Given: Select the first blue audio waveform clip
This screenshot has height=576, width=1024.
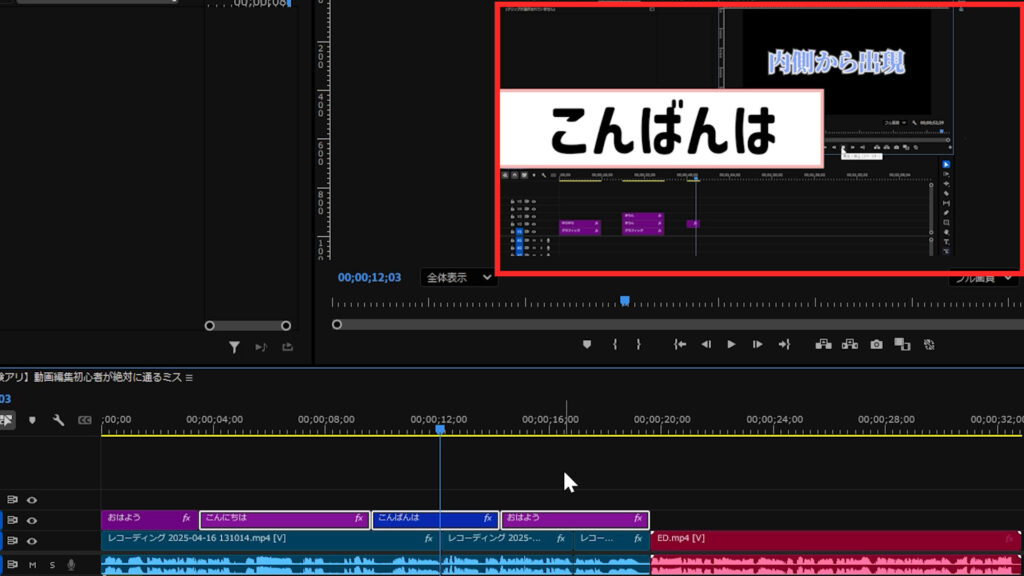Looking at the screenshot, I should 270,565.
